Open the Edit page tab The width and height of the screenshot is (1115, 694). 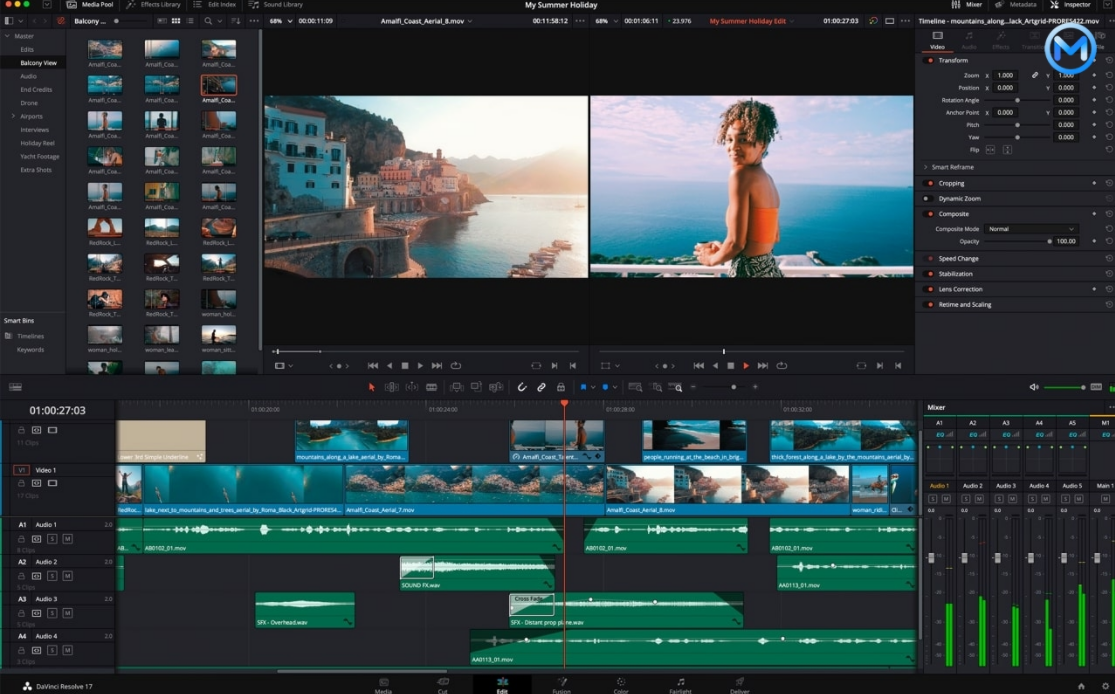(502, 685)
